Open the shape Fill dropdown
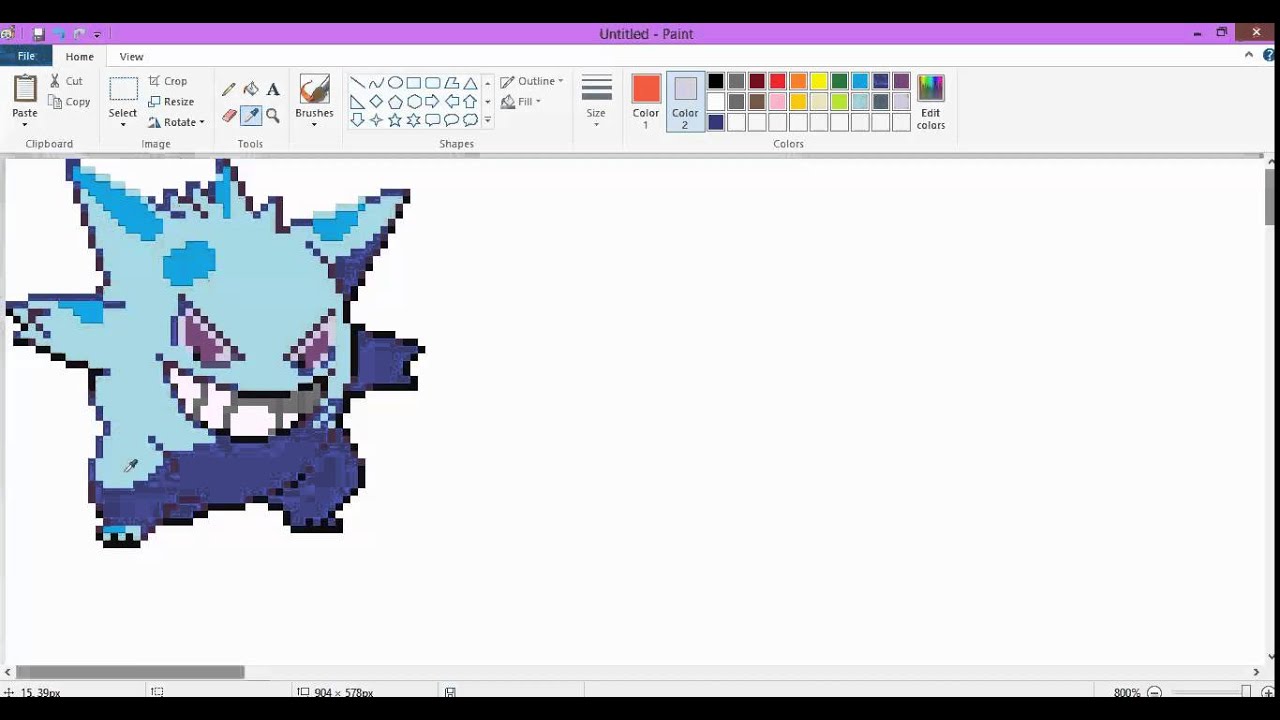This screenshot has height=720, width=1280. 521,102
